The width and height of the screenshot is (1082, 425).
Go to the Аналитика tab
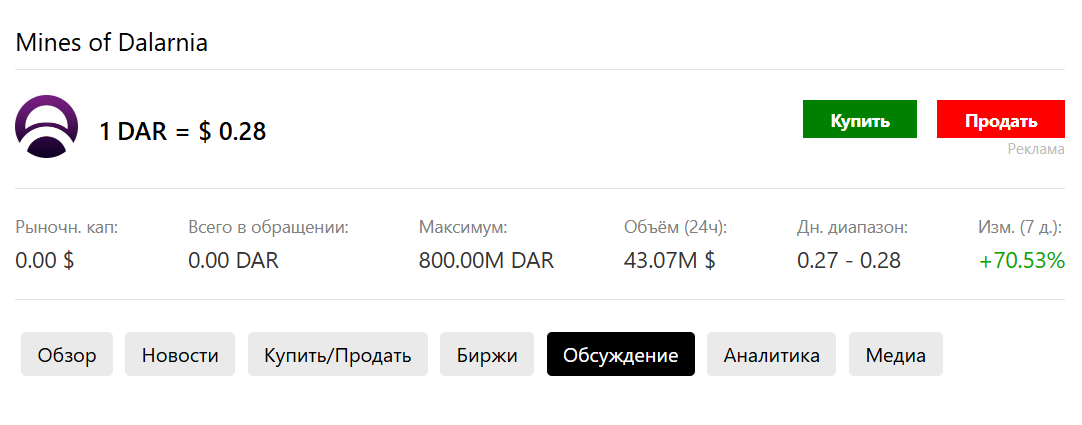(x=771, y=355)
